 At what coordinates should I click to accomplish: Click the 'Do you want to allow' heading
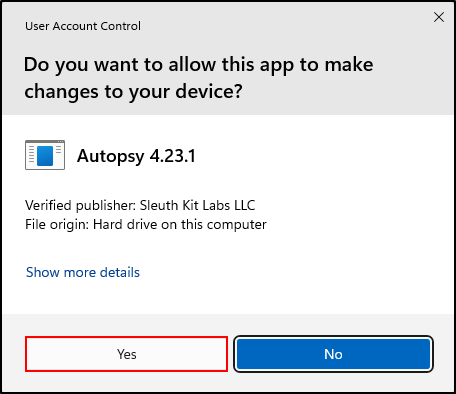pos(199,78)
